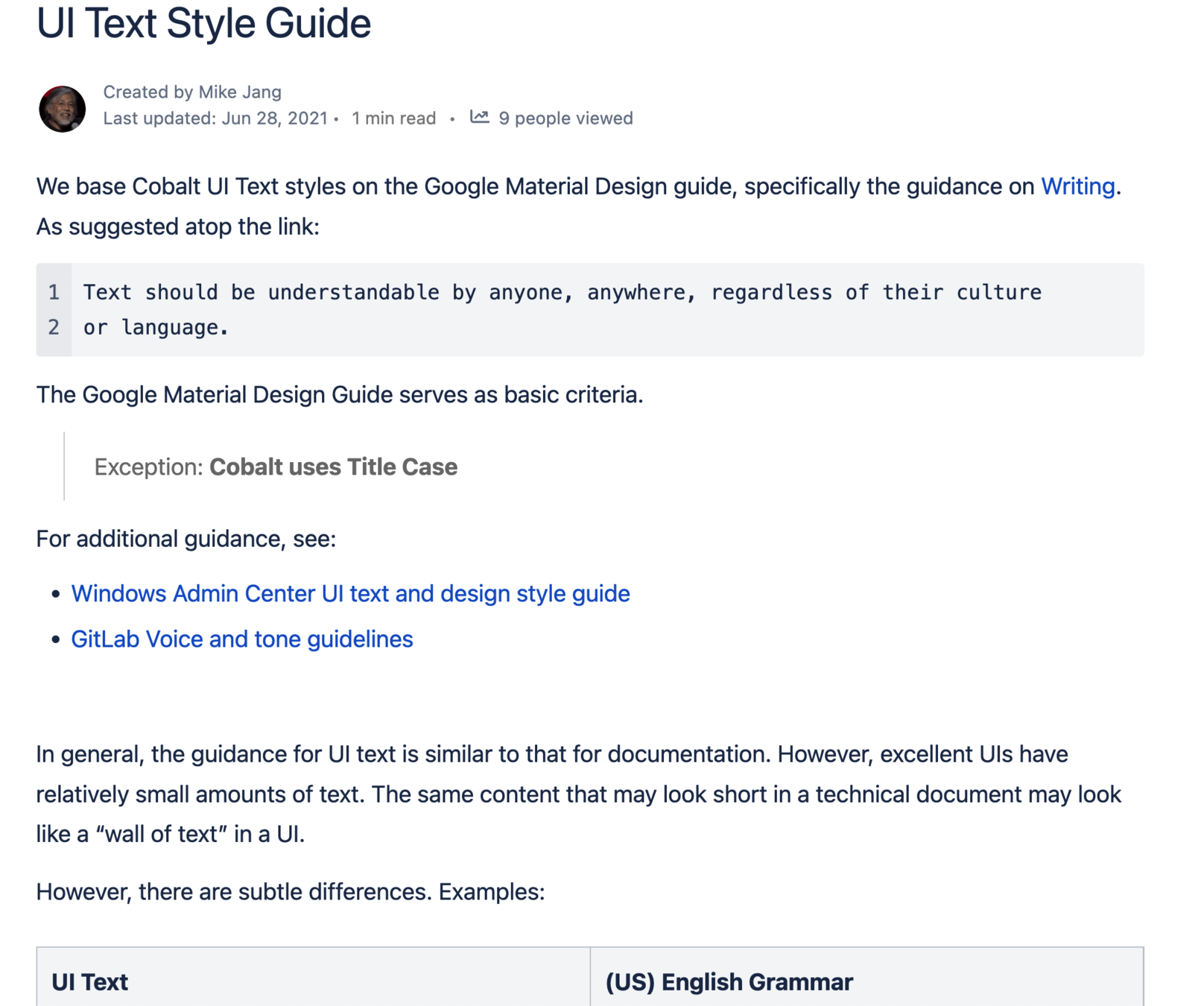The image size is (1204, 1006).
Task: Click the '9 people viewed' text
Action: point(565,118)
